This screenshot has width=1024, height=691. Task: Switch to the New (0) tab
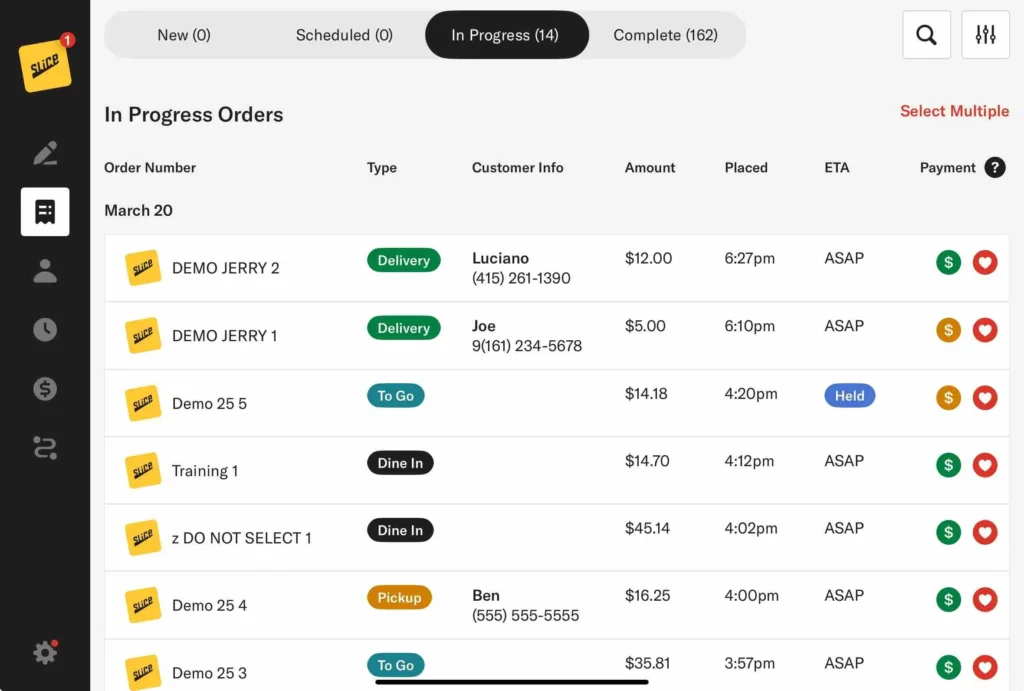(184, 35)
